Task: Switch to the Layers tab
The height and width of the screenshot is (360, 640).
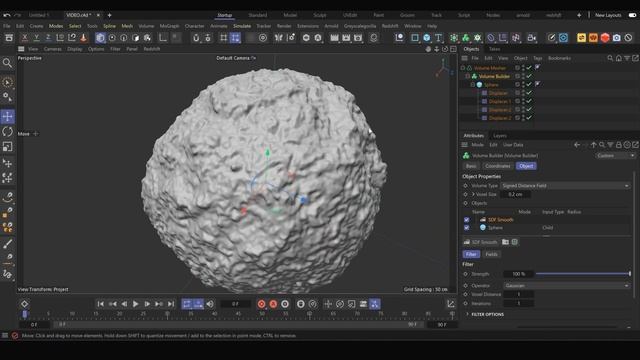Action: coord(500,136)
